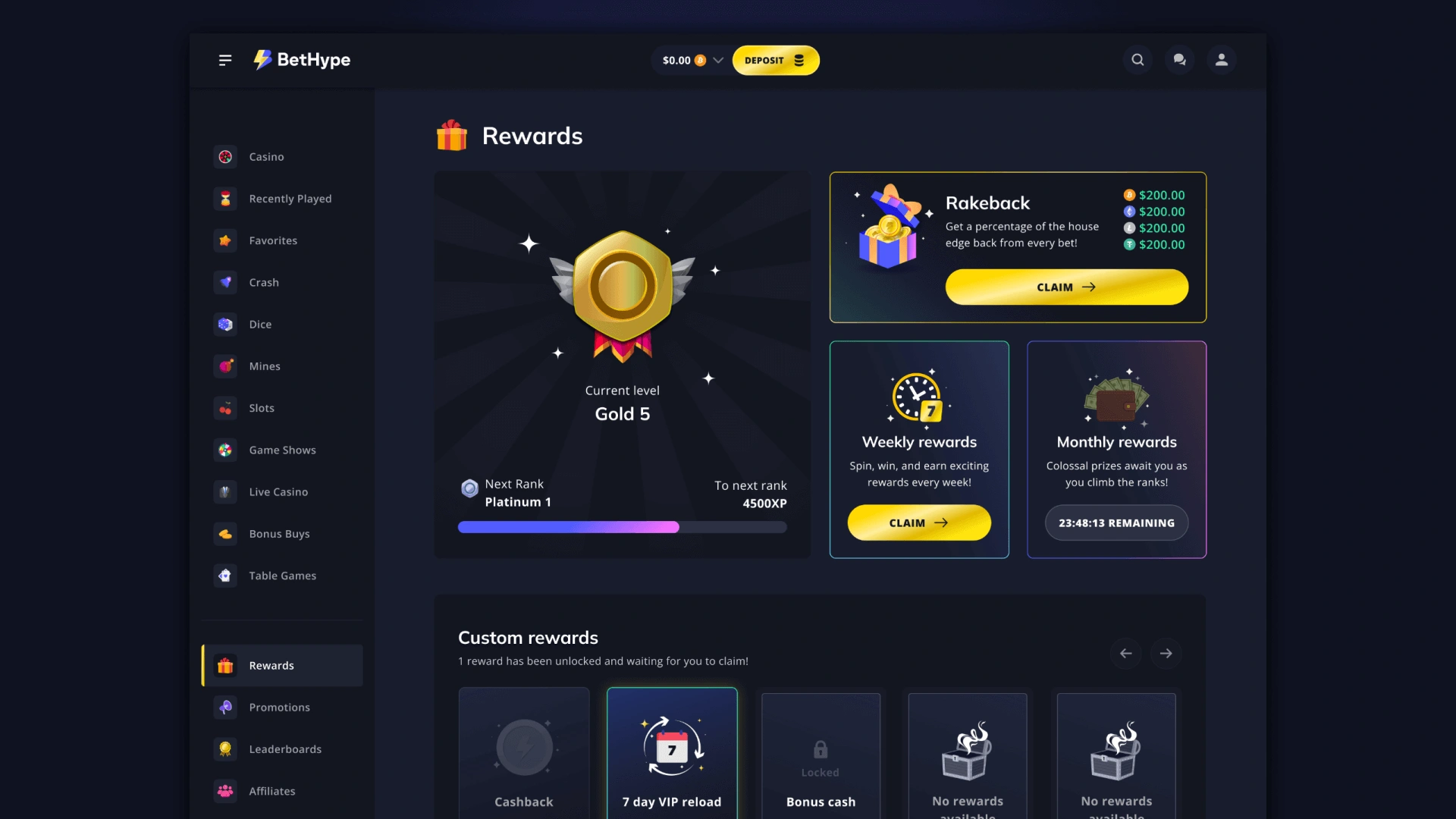Open the user profile icon
This screenshot has width=1456, height=819.
tap(1221, 60)
